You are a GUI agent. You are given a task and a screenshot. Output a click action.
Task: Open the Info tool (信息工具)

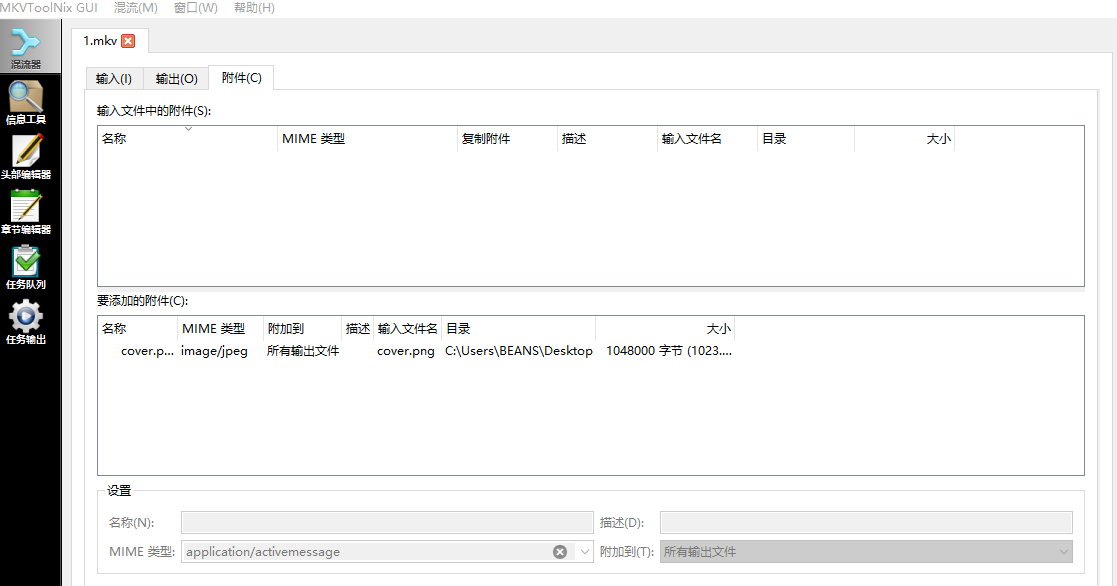(x=26, y=103)
